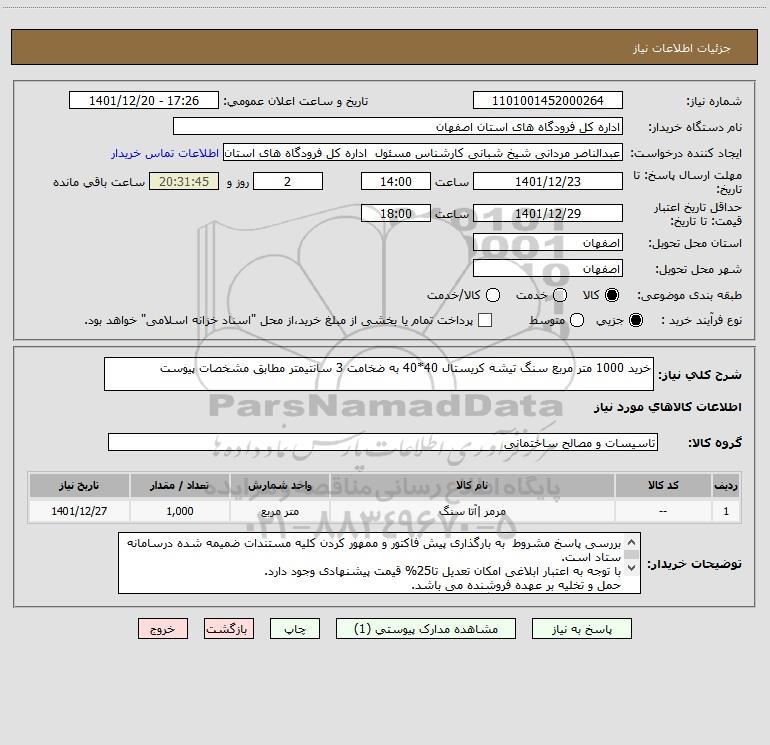Click the مرمر |آتا سنگ item cell
Viewport: 770px width, 745px height.
[x=472, y=511]
